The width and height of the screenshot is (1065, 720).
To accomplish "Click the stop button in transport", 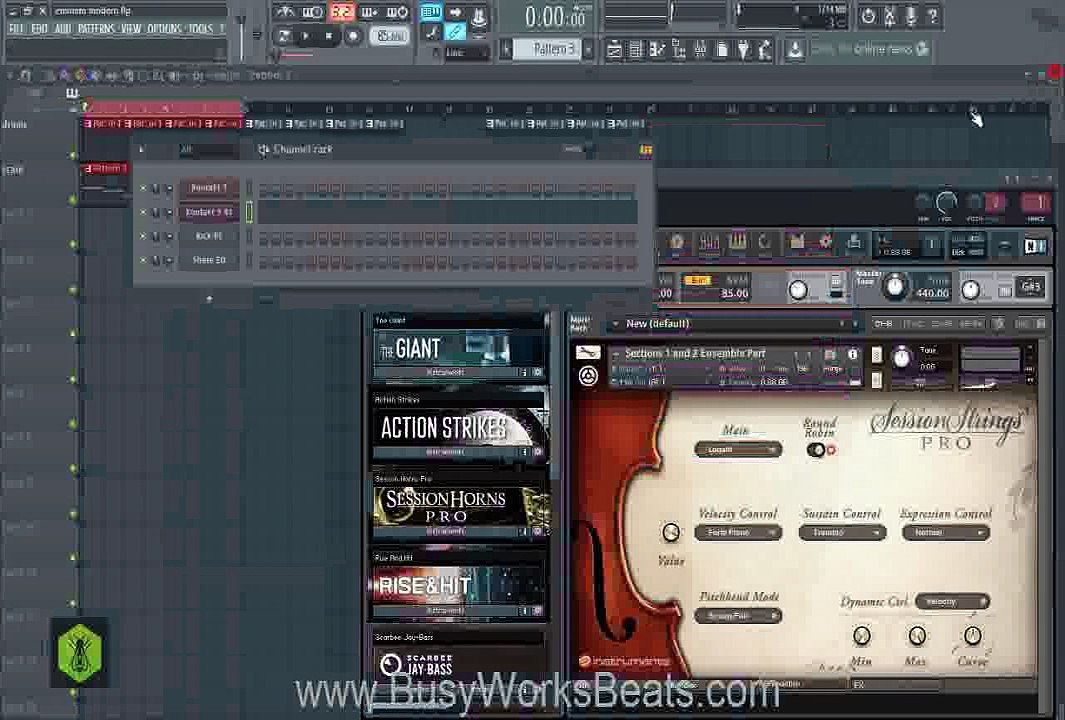I will 329,35.
